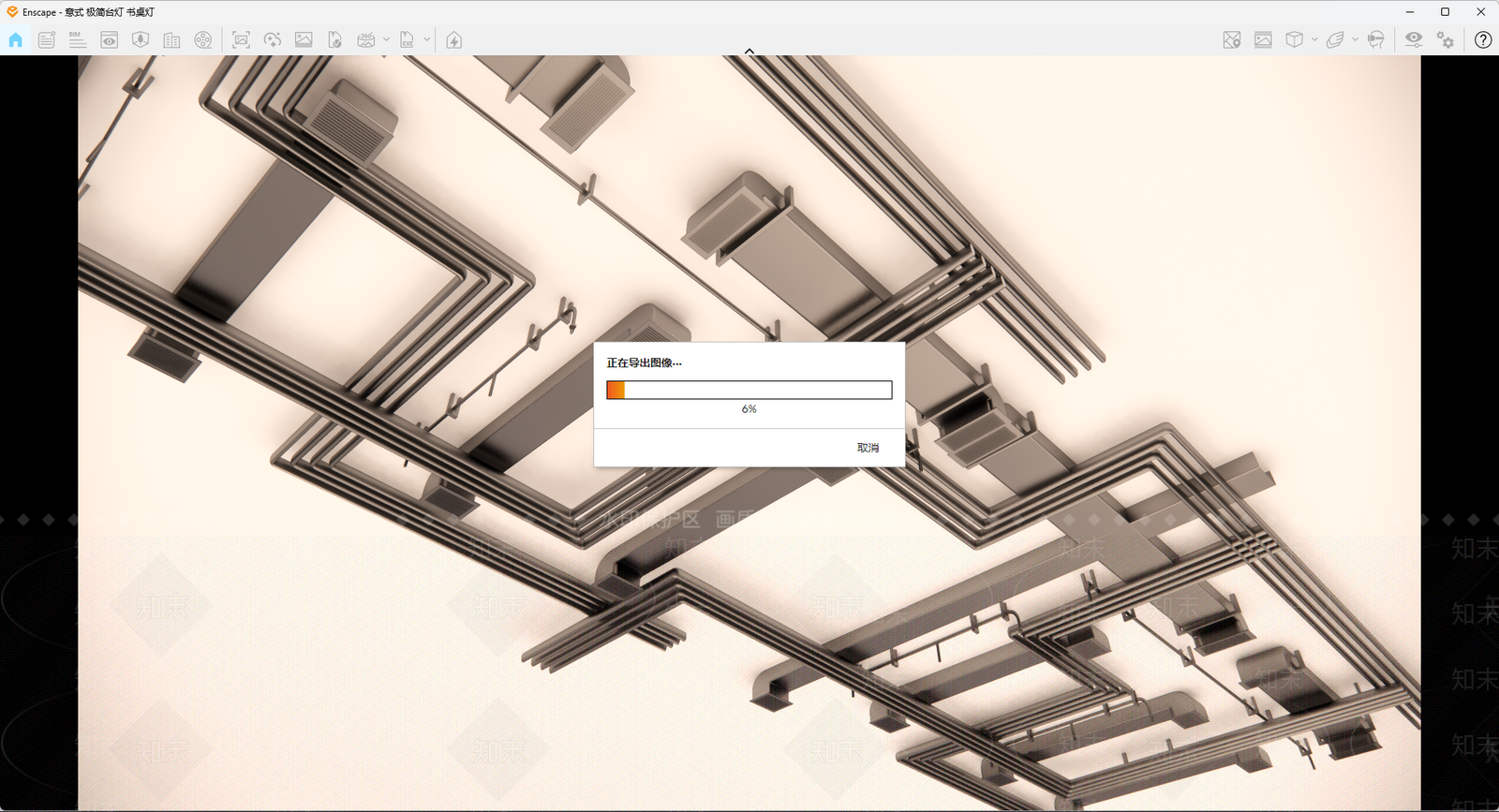
Task: Click the EXE standalone export icon
Action: pos(407,39)
